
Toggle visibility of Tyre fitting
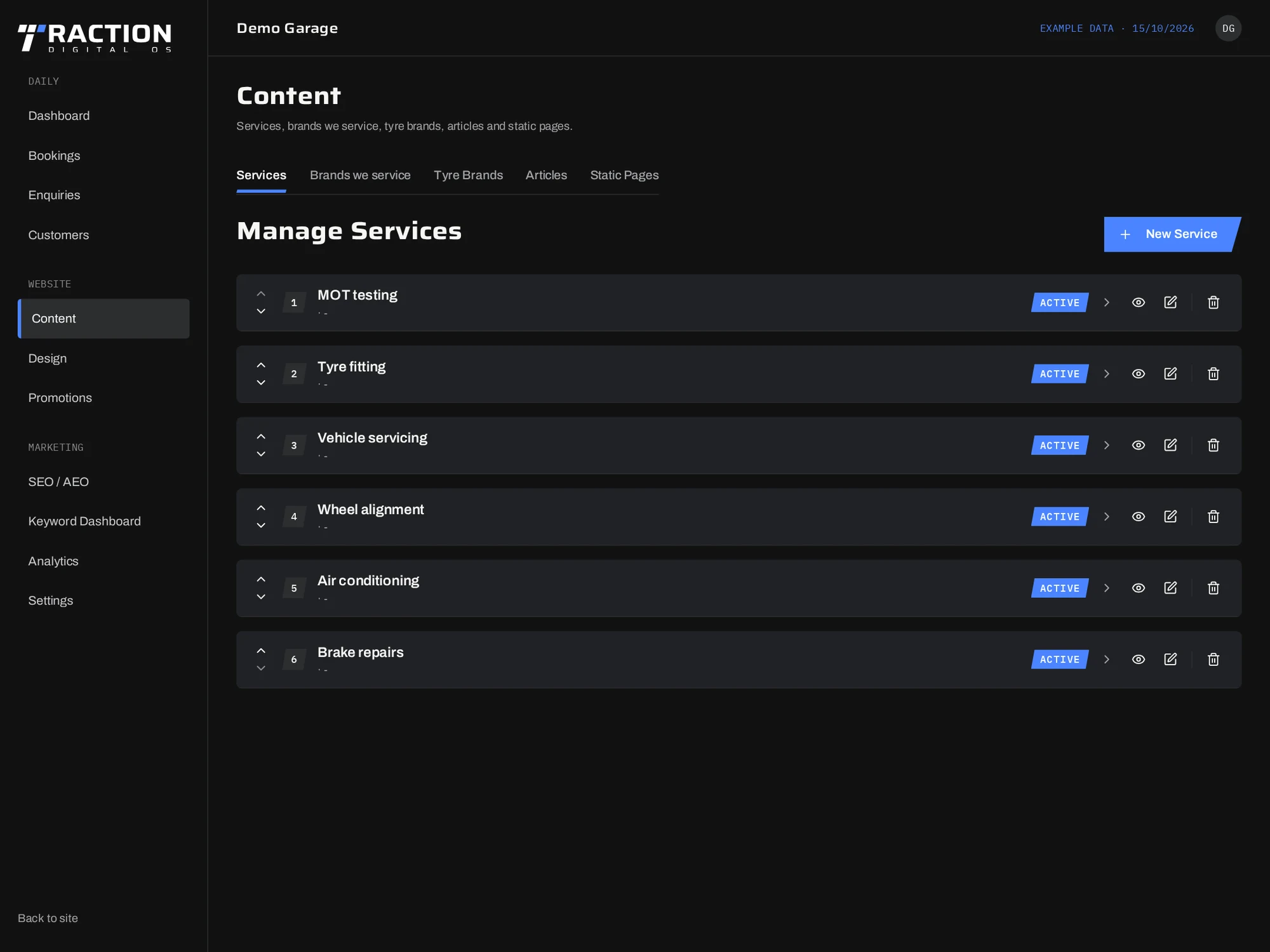pyautogui.click(x=1139, y=374)
